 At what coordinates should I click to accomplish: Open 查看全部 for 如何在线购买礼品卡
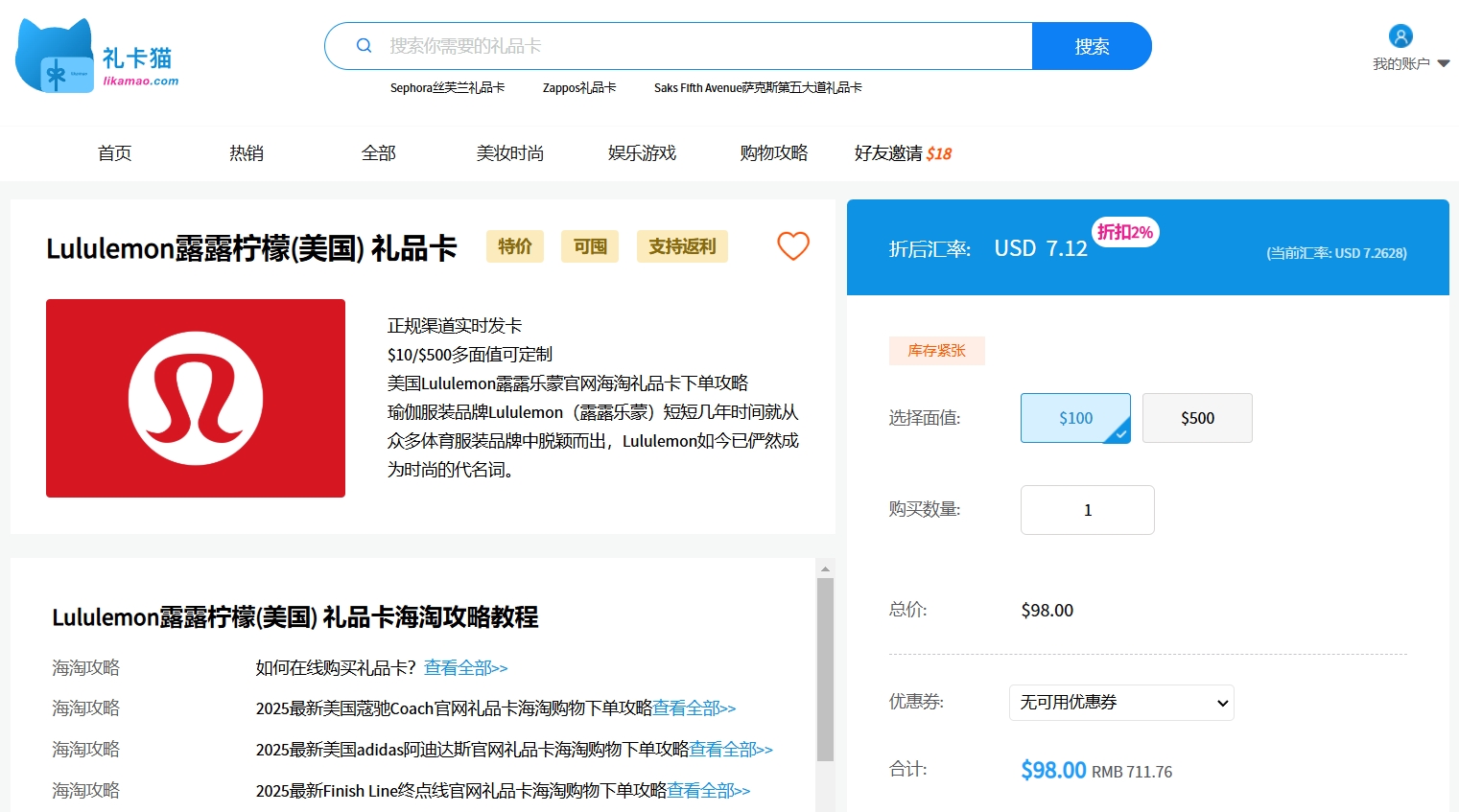[x=466, y=668]
